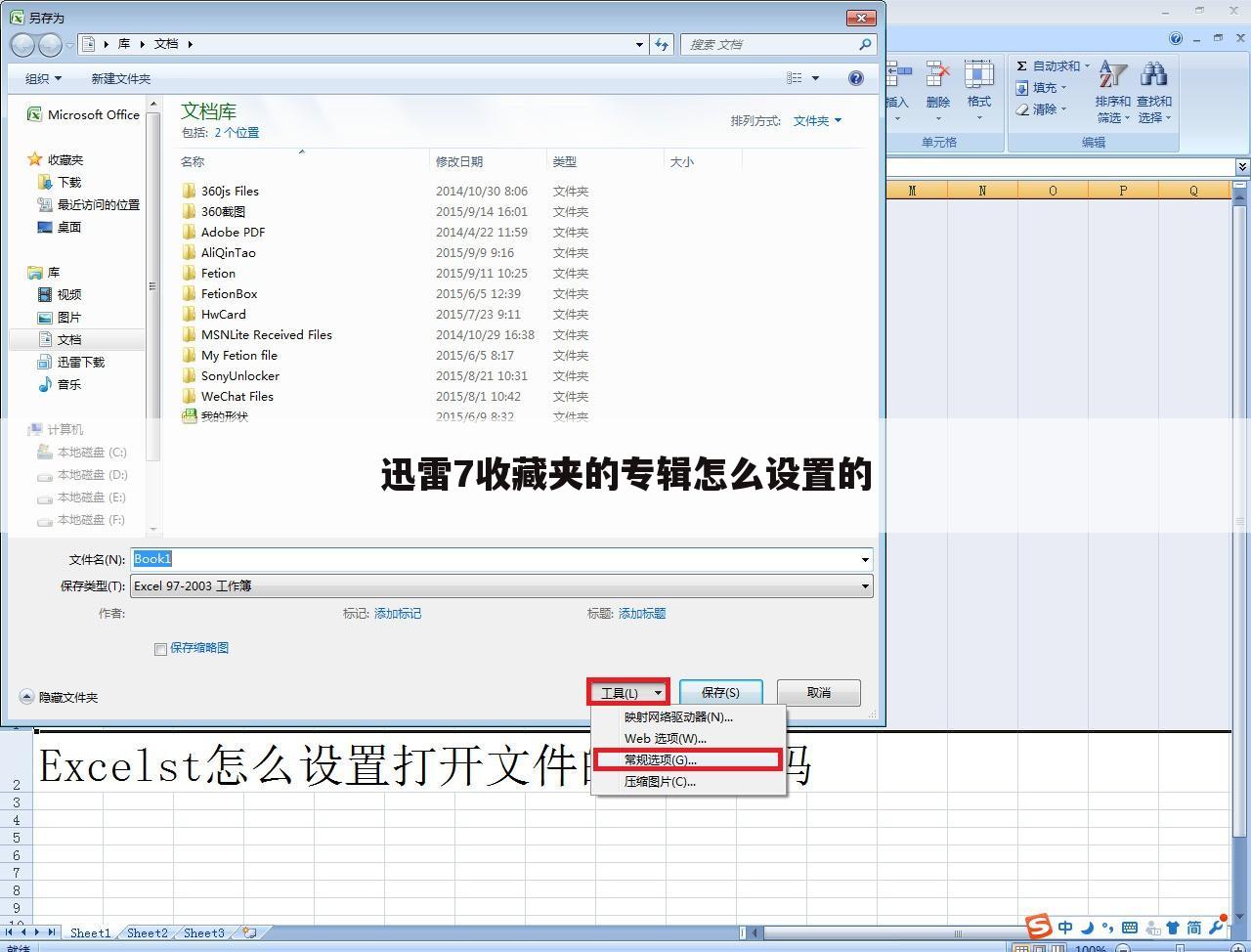Open 音乐 library in the sidebar
Image resolution: width=1251 pixels, height=952 pixels.
point(60,384)
